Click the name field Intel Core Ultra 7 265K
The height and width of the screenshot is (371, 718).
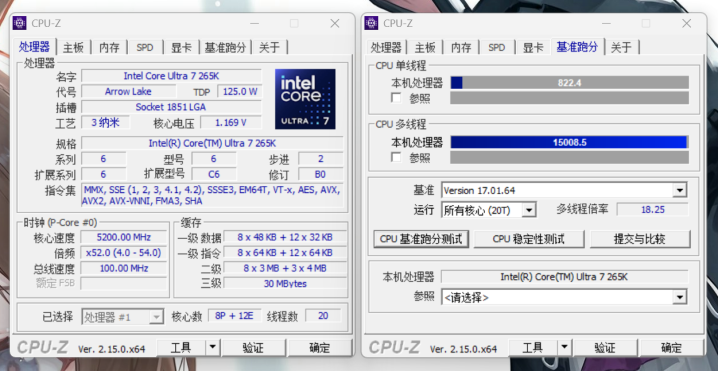171,76
